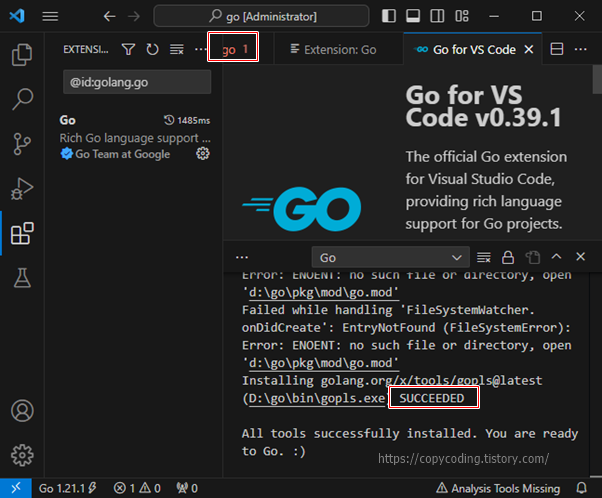
Task: Open output log in editor icon
Action: (533, 257)
